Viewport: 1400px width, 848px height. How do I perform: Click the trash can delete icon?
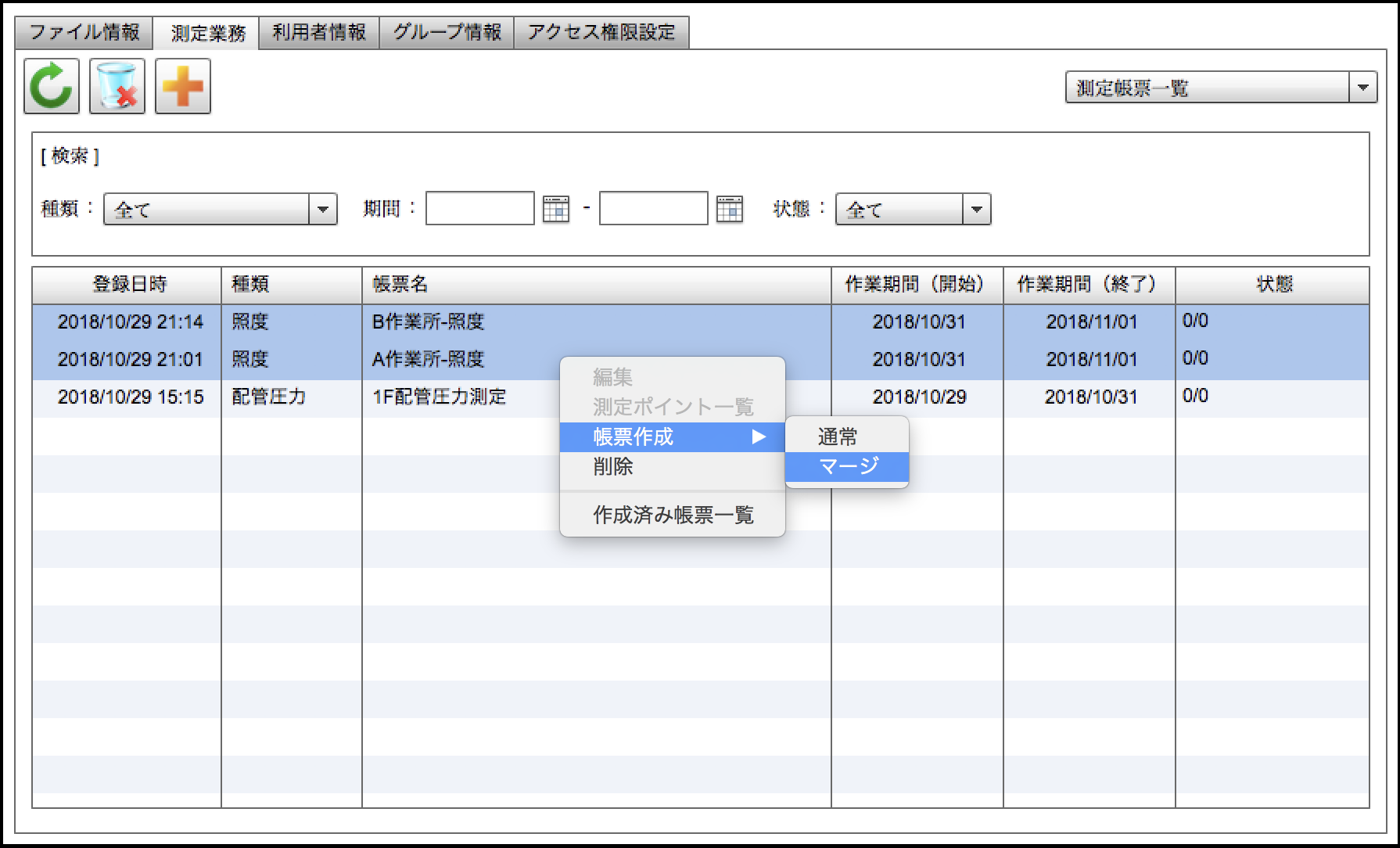[x=117, y=87]
